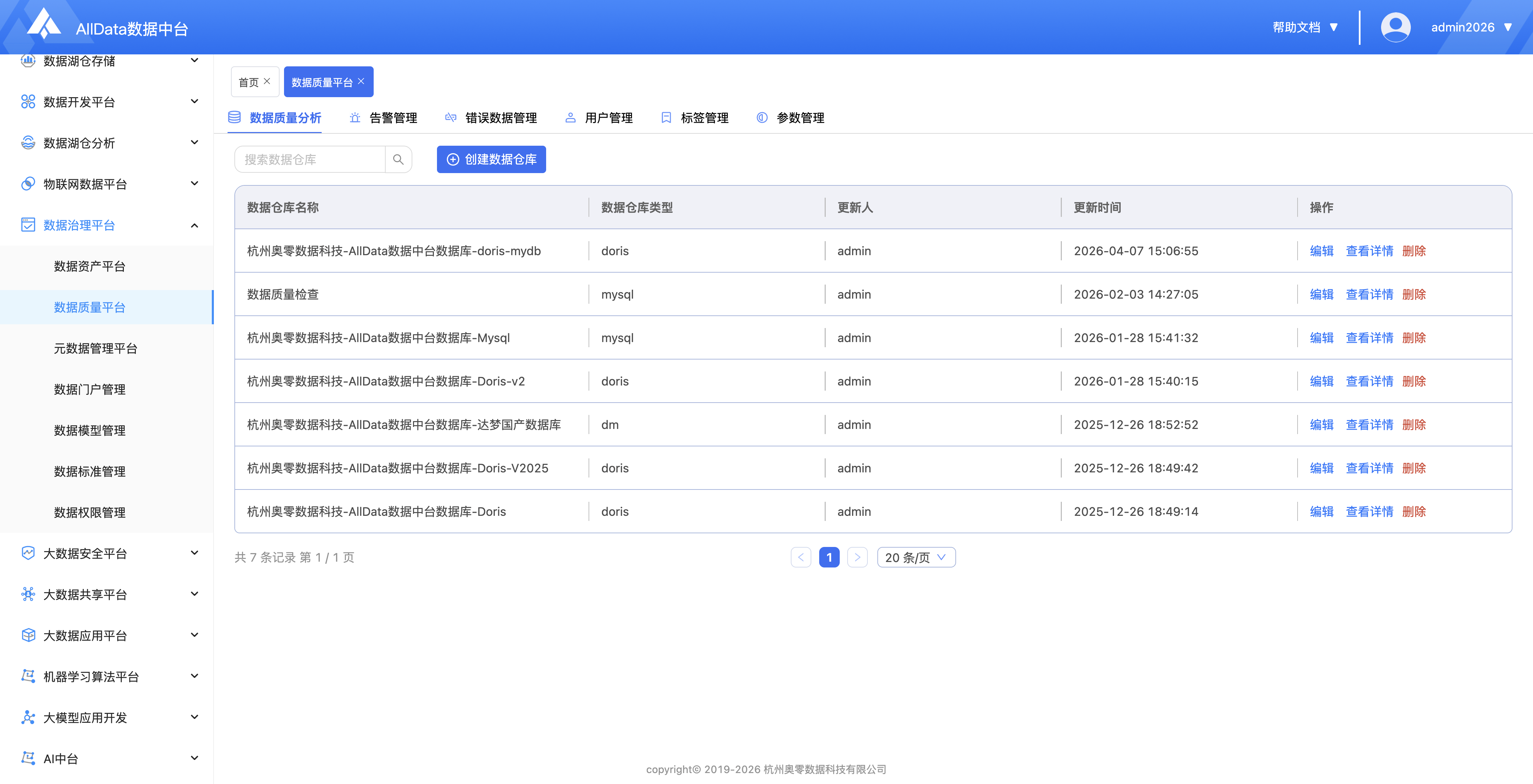Click the 数据质量分析 database icon
Viewport: 1533px width, 784px height.
(234, 117)
